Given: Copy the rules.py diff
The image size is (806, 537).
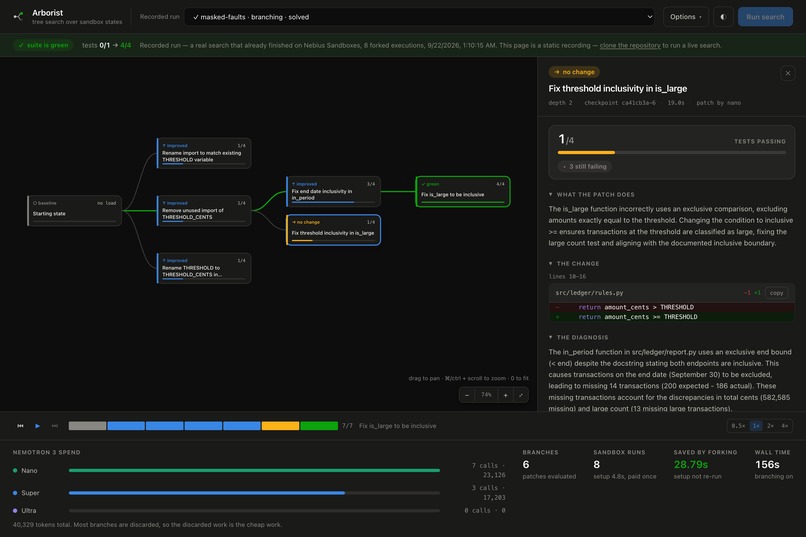Looking at the screenshot, I should (x=776, y=293).
